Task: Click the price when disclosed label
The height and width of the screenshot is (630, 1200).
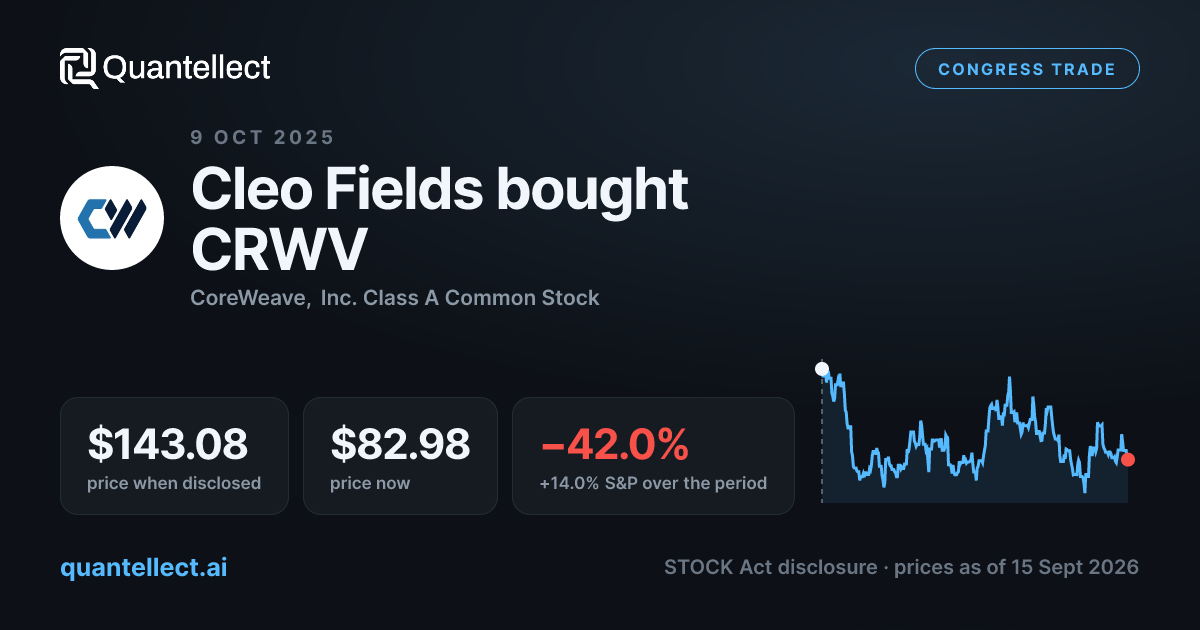Action: click(x=174, y=483)
